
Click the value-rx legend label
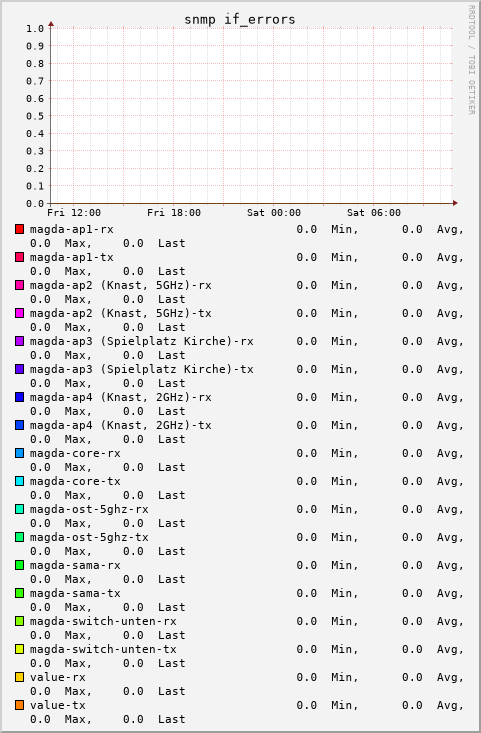[58, 677]
